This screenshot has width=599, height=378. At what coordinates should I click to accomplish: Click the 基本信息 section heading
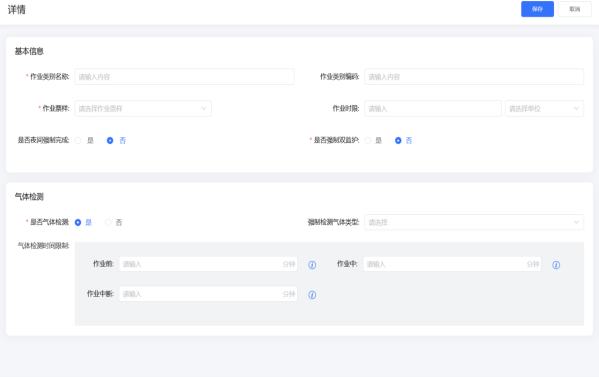pyautogui.click(x=29, y=51)
